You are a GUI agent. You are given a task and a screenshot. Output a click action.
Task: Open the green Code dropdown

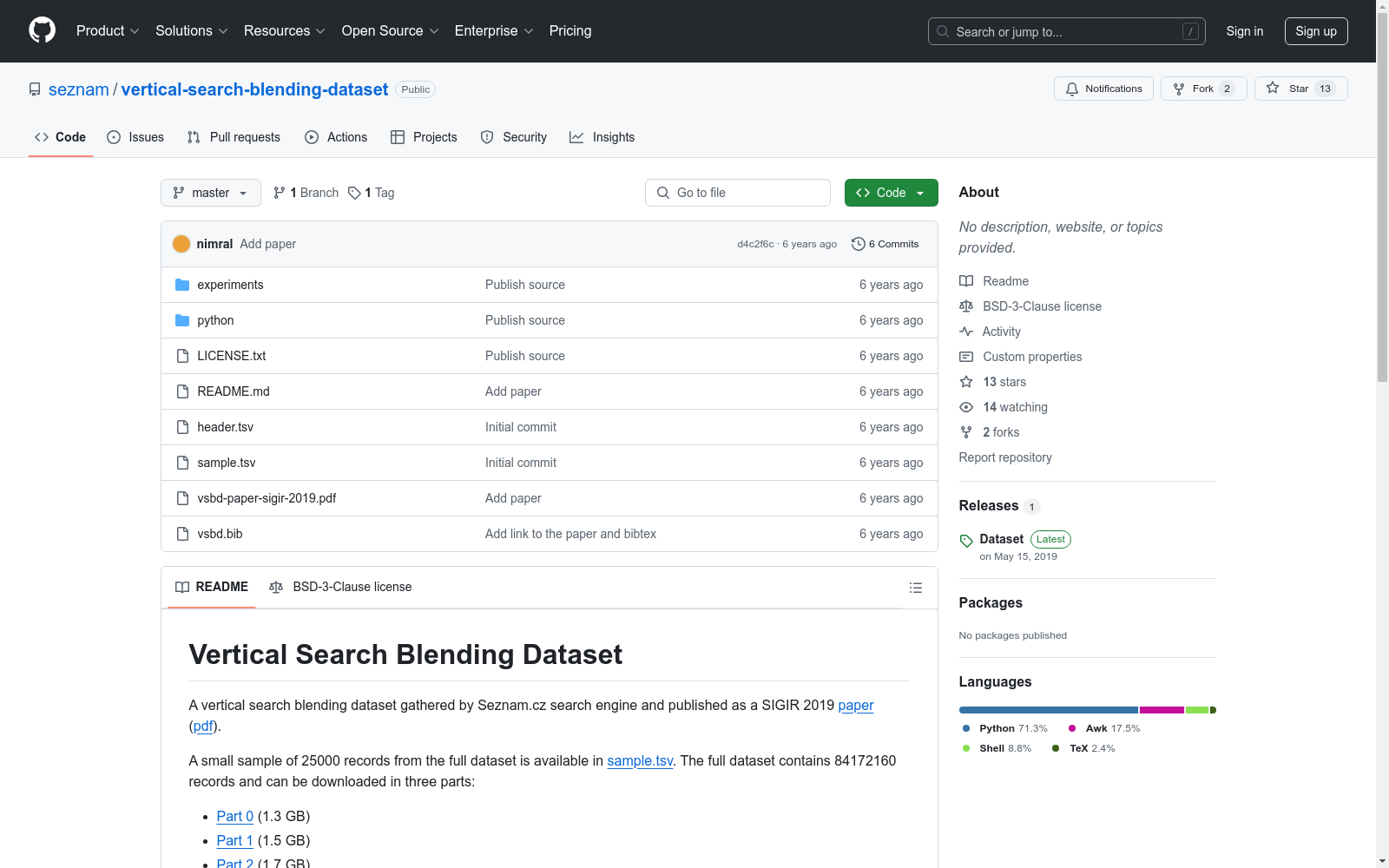click(x=891, y=193)
